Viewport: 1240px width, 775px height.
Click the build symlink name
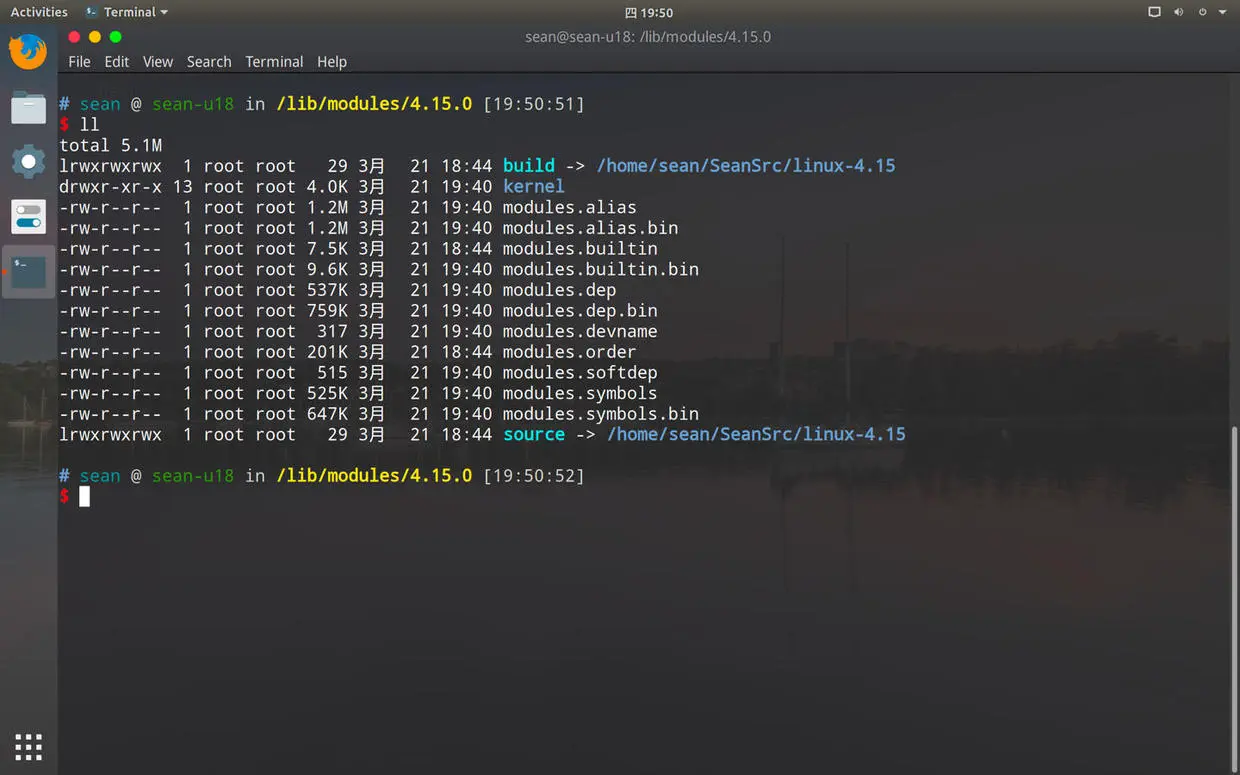(x=529, y=165)
